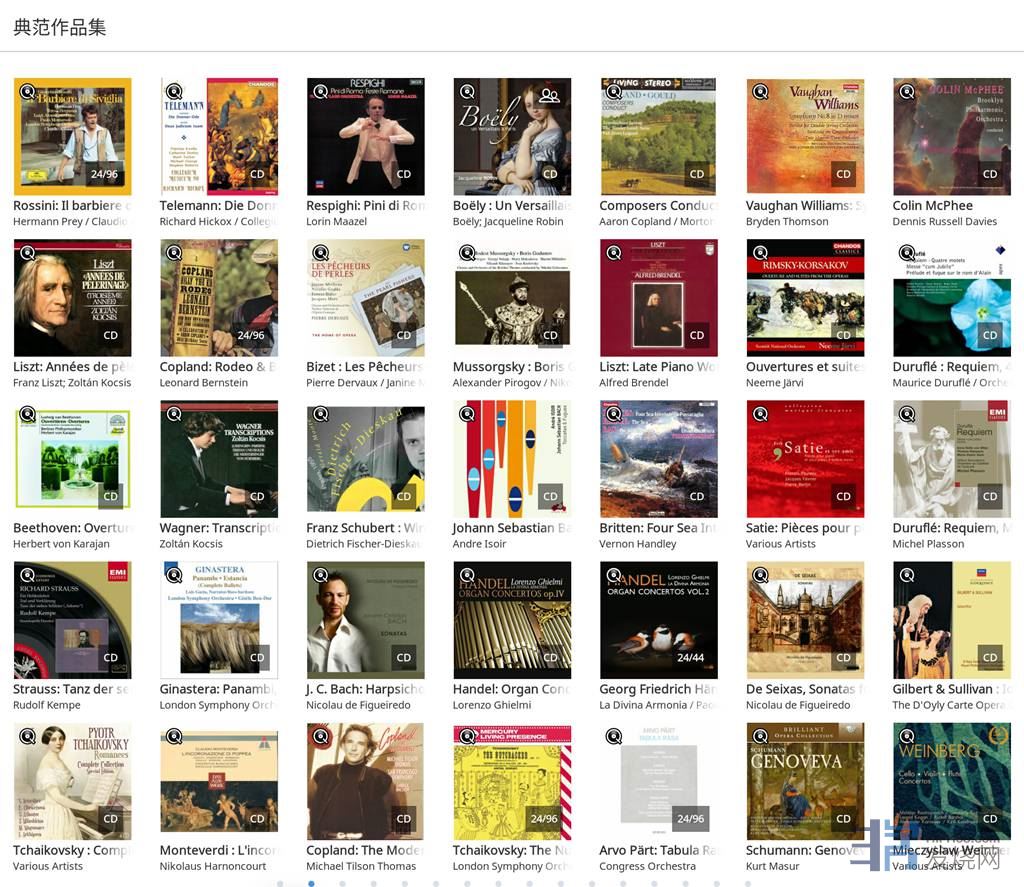Click the magnifier icon on Weinberg album
Screen dimensions: 1024x887
tap(907, 737)
